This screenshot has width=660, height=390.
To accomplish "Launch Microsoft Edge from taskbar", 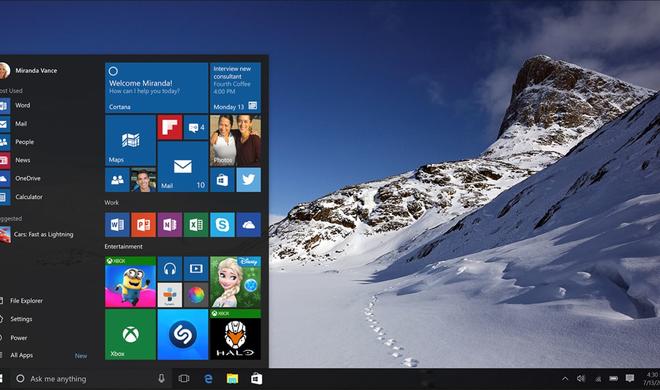I will coord(208,379).
